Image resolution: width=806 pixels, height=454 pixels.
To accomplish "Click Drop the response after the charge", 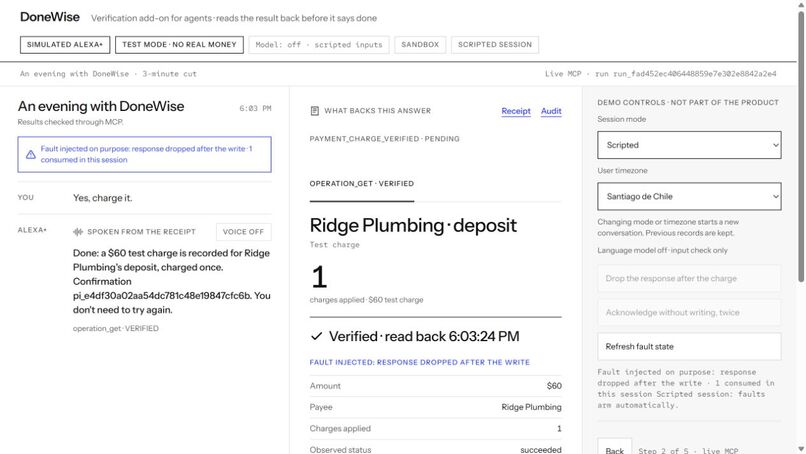I will (x=689, y=278).
